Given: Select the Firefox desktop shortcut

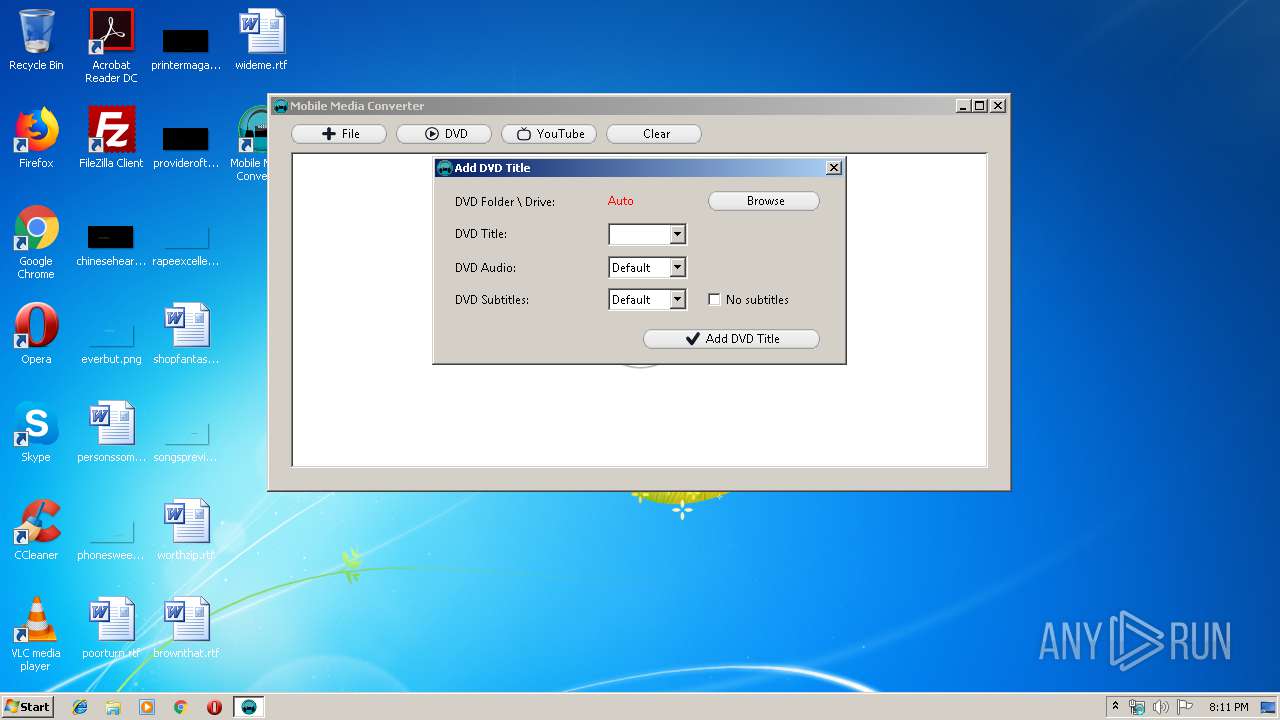Looking at the screenshot, I should [36, 138].
